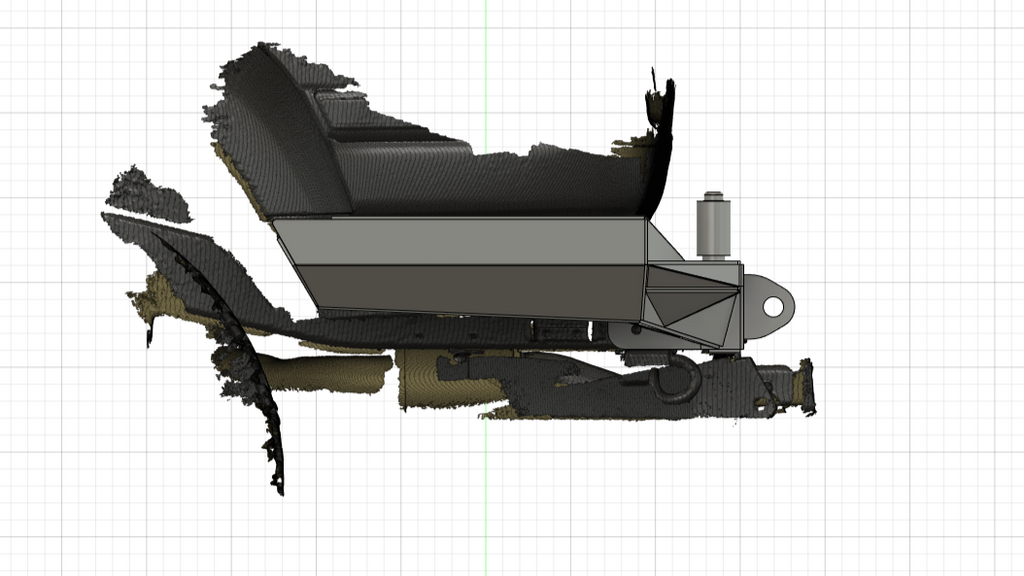Select the chamfered face at beam's top-right
The image size is (1024, 576).
click(664, 243)
